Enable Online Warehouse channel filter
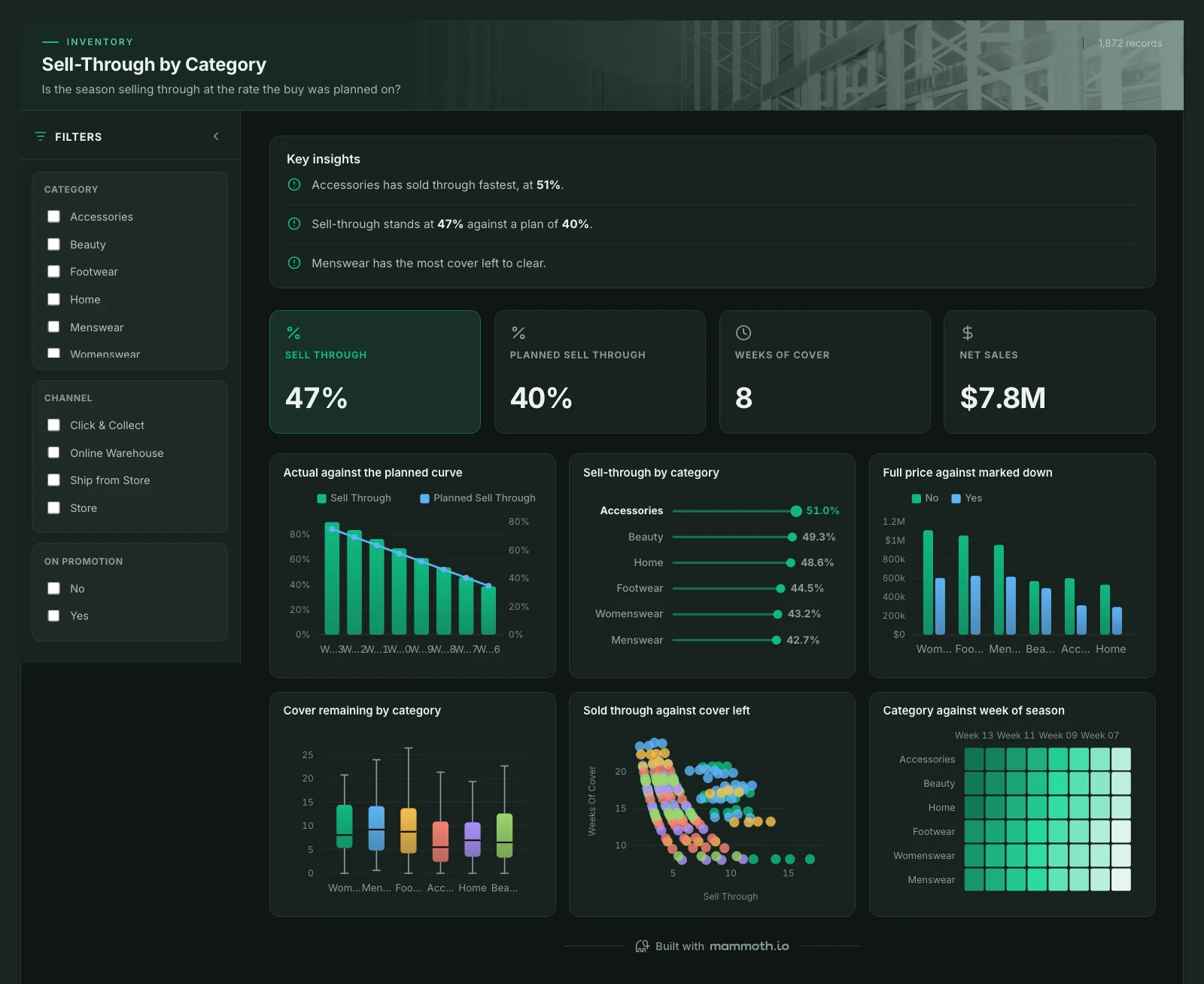This screenshot has height=984, width=1204. click(53, 452)
